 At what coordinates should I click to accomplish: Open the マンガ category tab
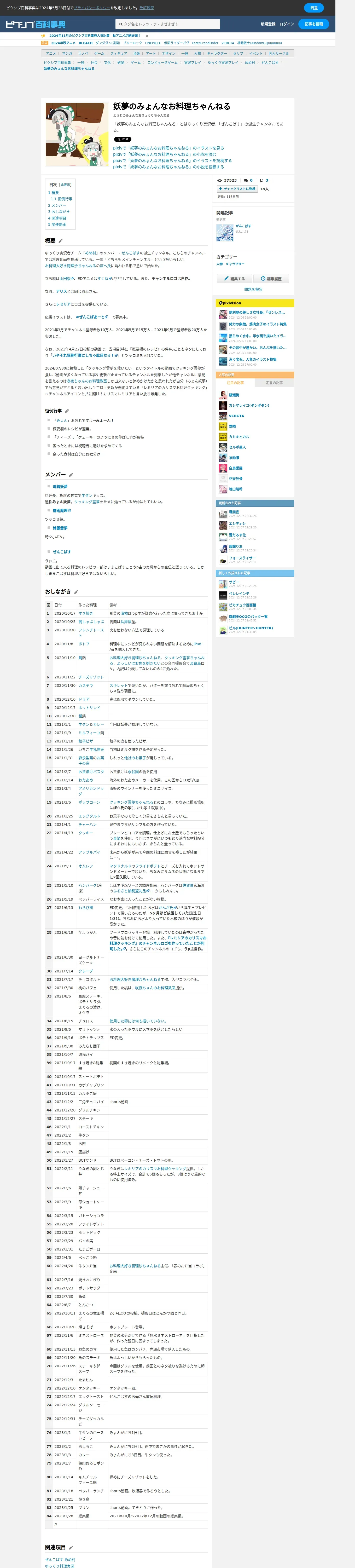pyautogui.click(x=67, y=54)
